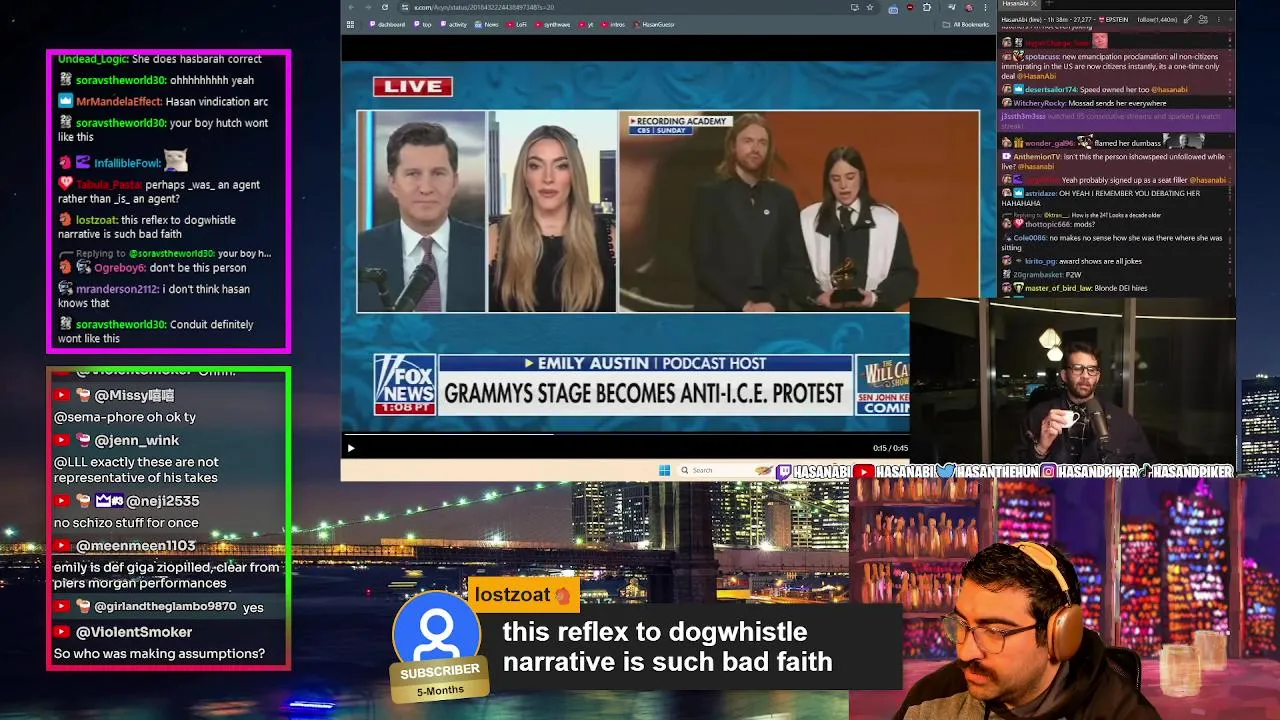Seek along the video progress bar
The image size is (1280, 720).
point(625,435)
